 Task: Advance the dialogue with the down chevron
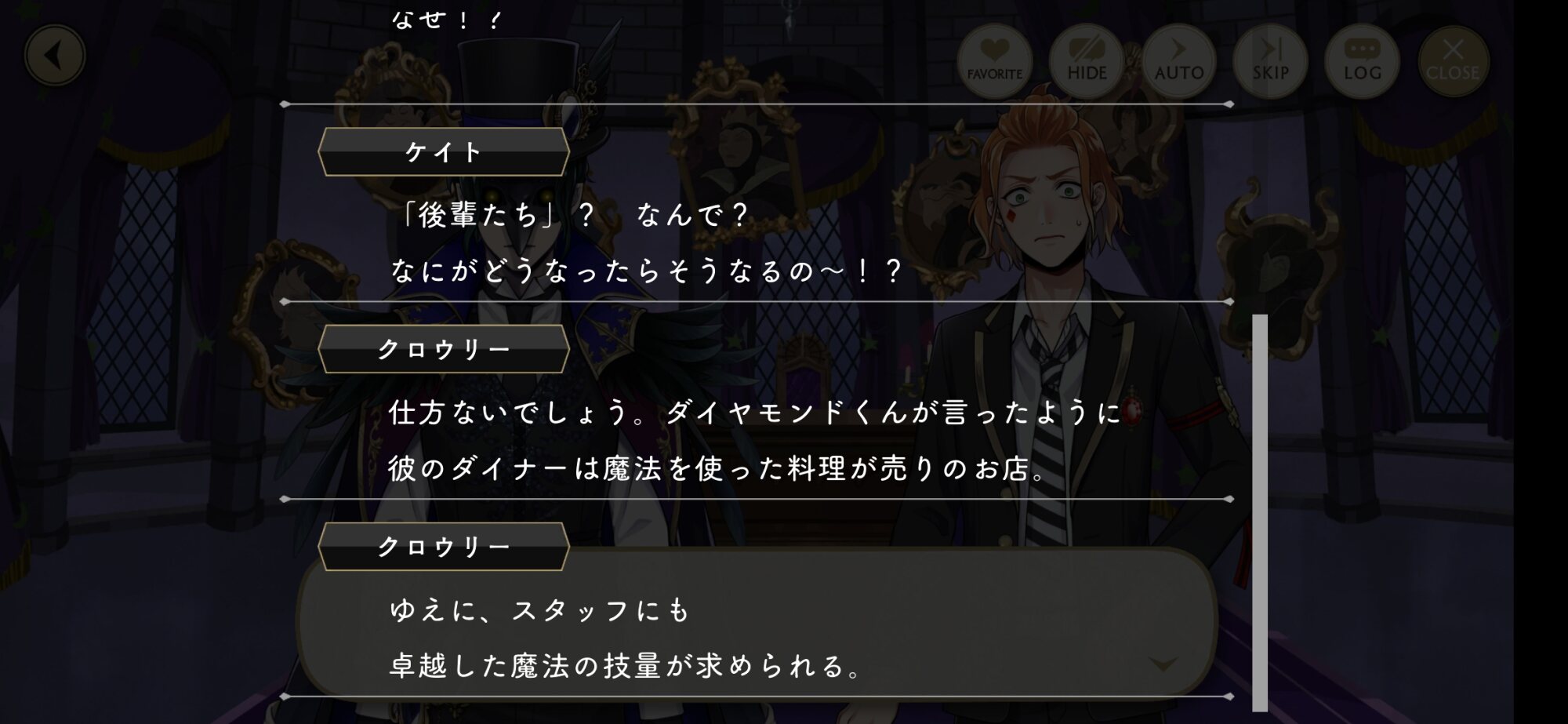click(1163, 664)
